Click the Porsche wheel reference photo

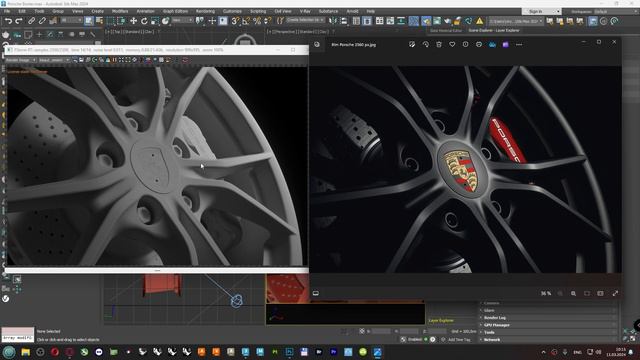tap(465, 169)
